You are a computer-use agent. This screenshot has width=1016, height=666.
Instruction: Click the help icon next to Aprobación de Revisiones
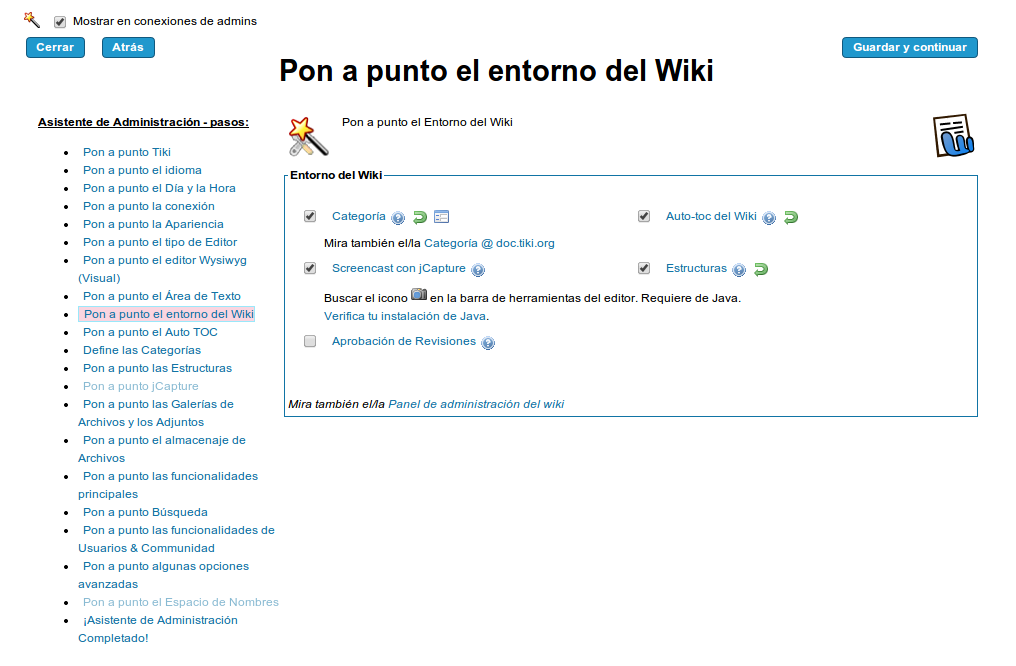coord(488,343)
